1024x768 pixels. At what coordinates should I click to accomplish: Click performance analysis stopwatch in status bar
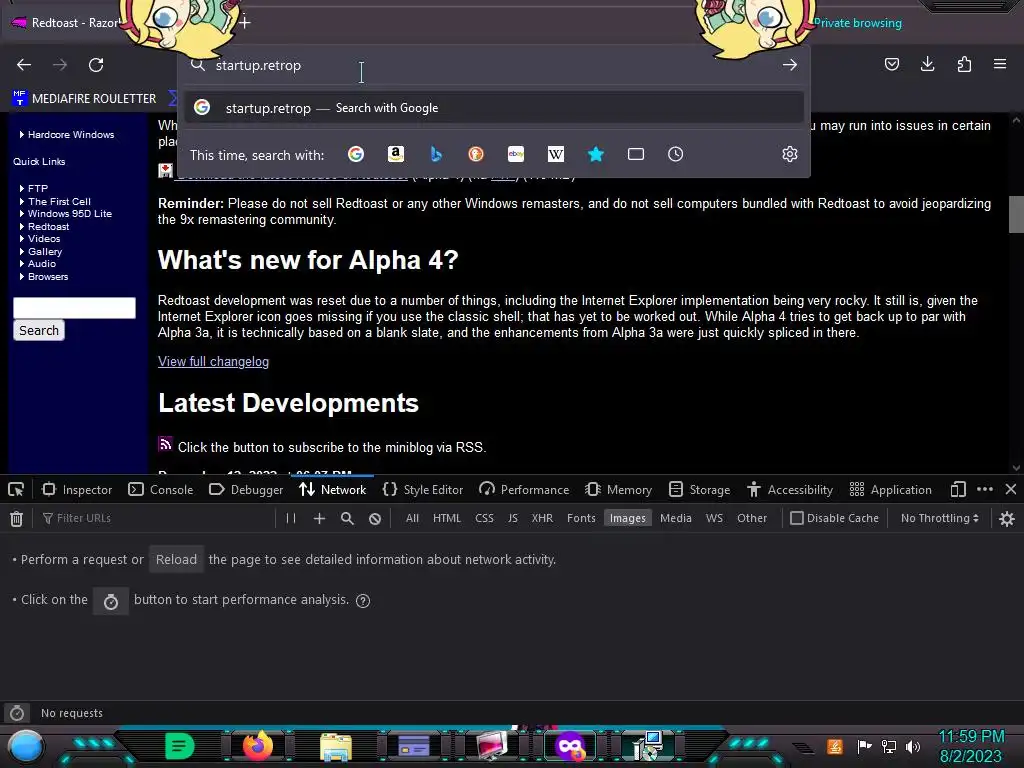click(x=17, y=713)
